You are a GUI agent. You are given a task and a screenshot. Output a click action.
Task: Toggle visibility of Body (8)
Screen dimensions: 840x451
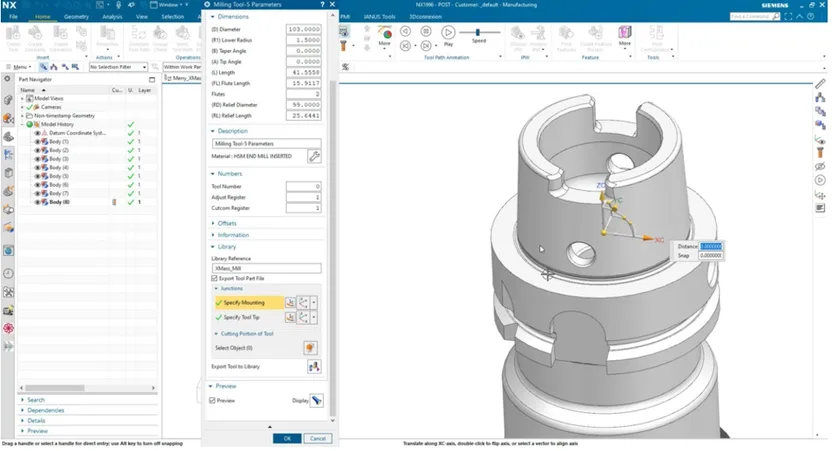pyautogui.click(x=38, y=202)
